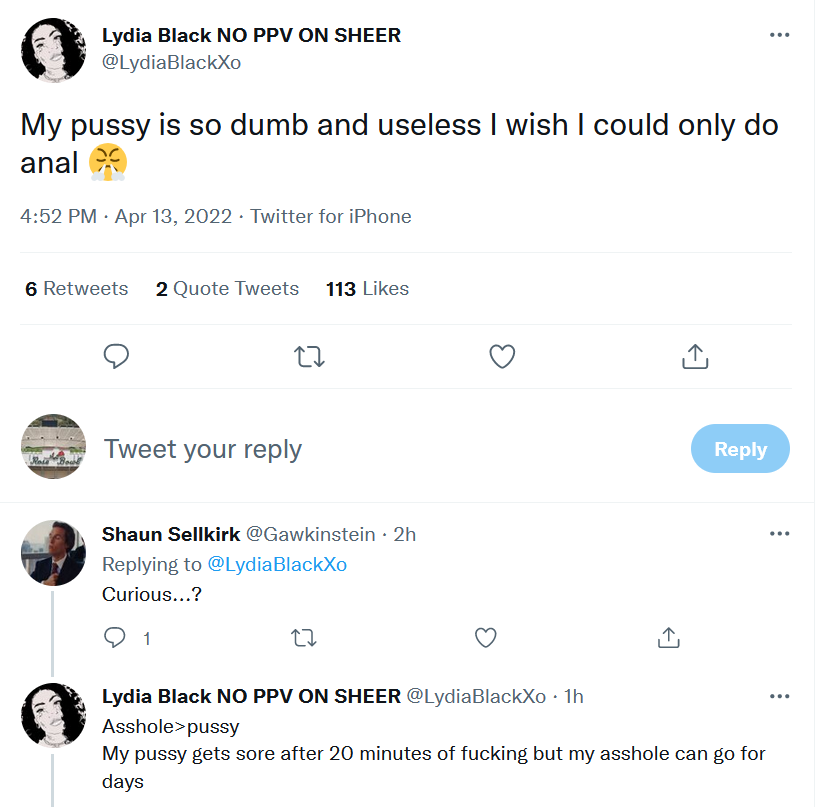View the 113 Likes list

tap(367, 289)
